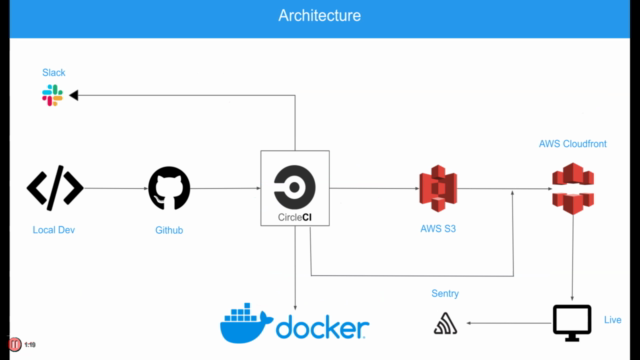Click the "Sentry" label text
This screenshot has height=360, width=640.
[445, 293]
